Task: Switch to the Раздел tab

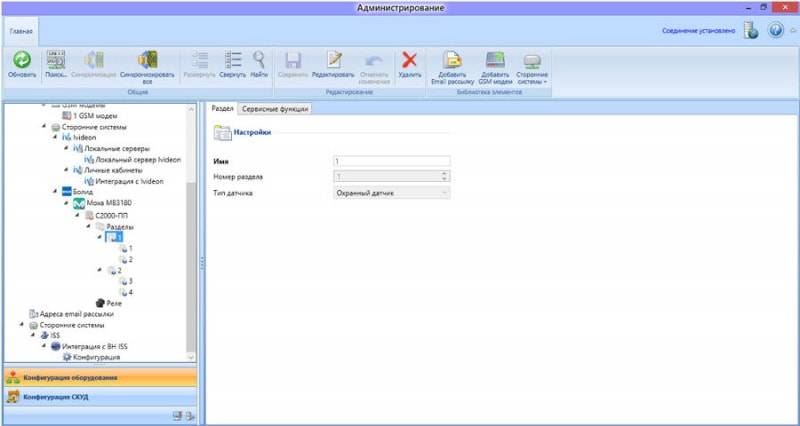Action: [222, 109]
